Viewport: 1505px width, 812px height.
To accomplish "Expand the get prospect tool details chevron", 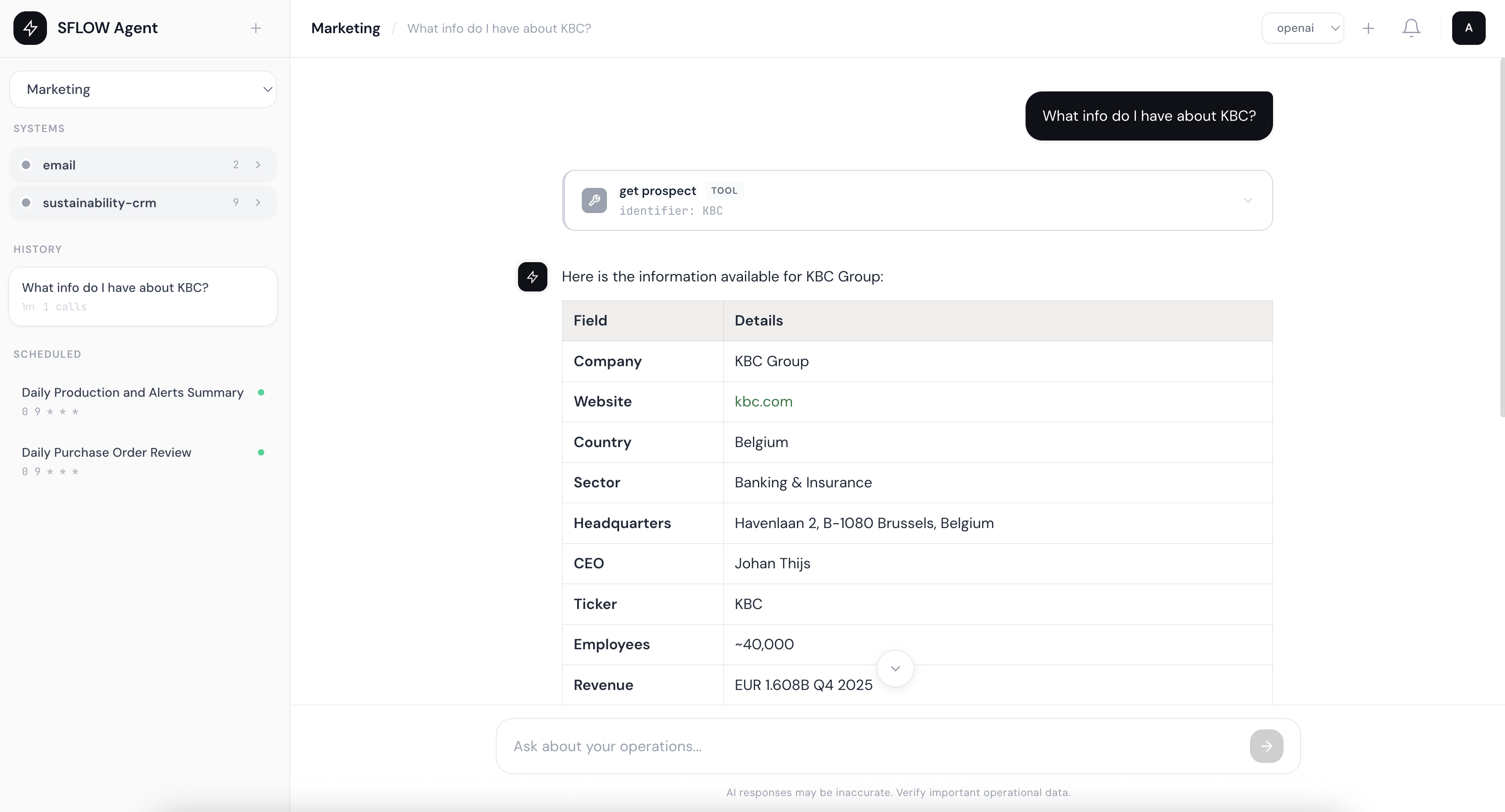I will click(1249, 200).
